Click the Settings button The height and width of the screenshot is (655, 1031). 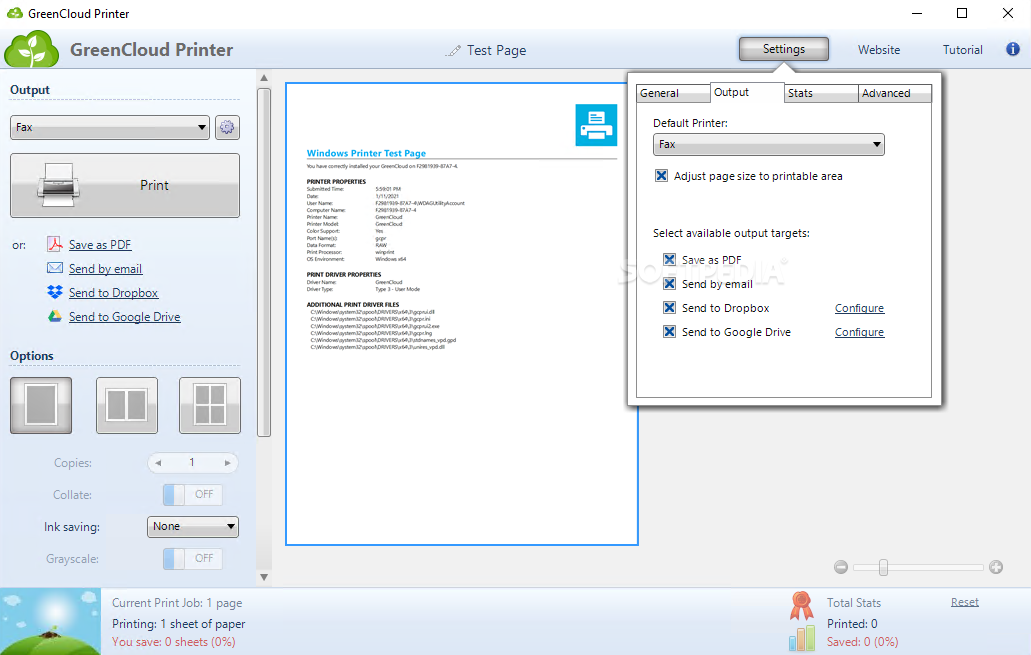click(784, 49)
